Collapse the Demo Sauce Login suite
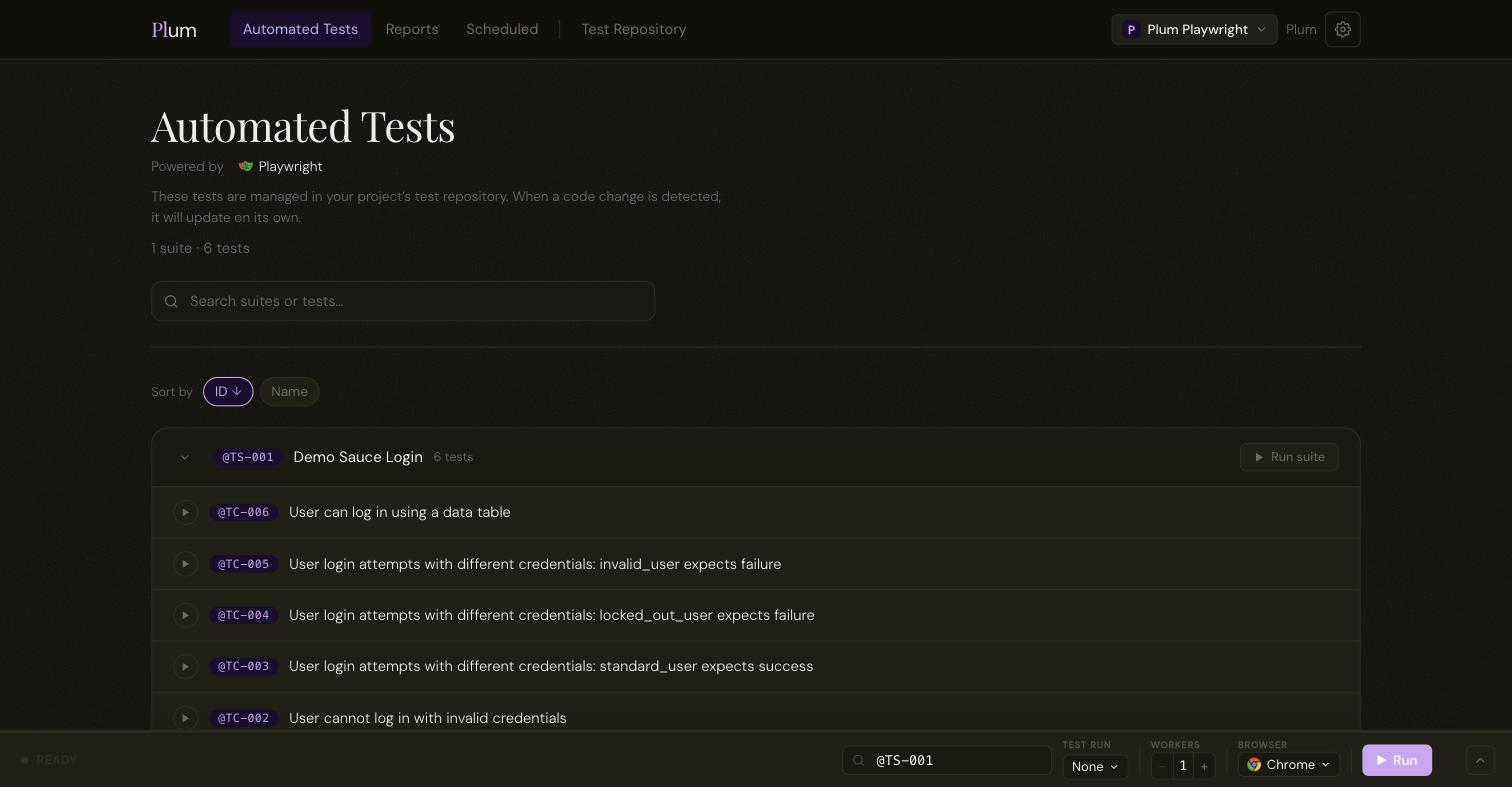This screenshot has width=1512, height=787. click(x=184, y=457)
